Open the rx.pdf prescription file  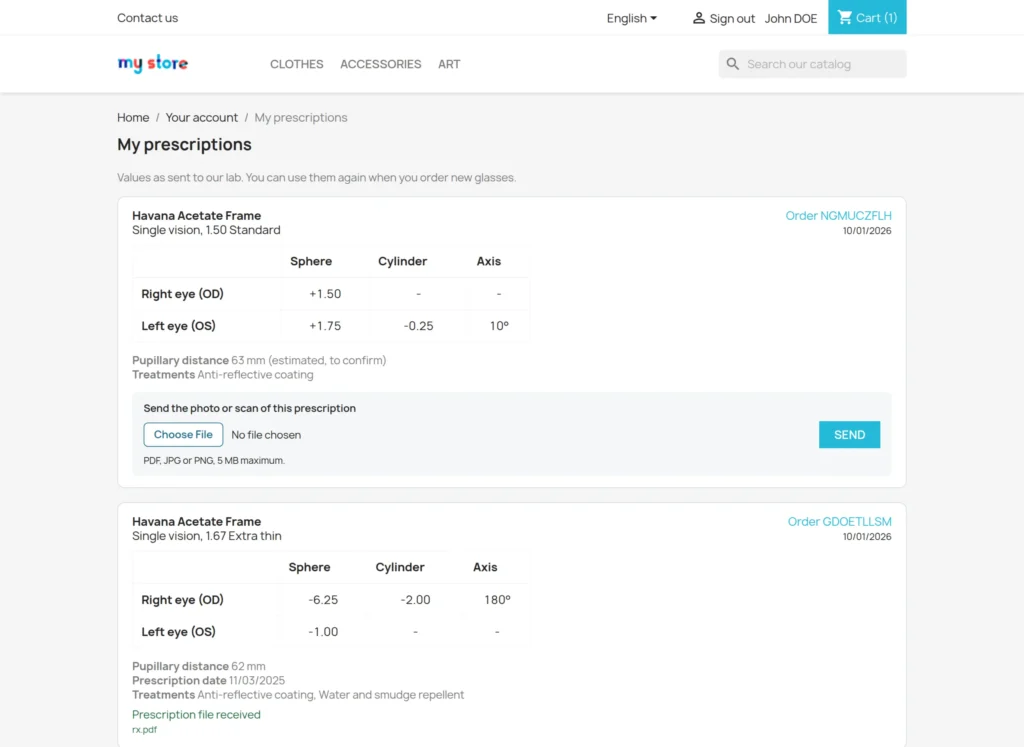click(144, 729)
